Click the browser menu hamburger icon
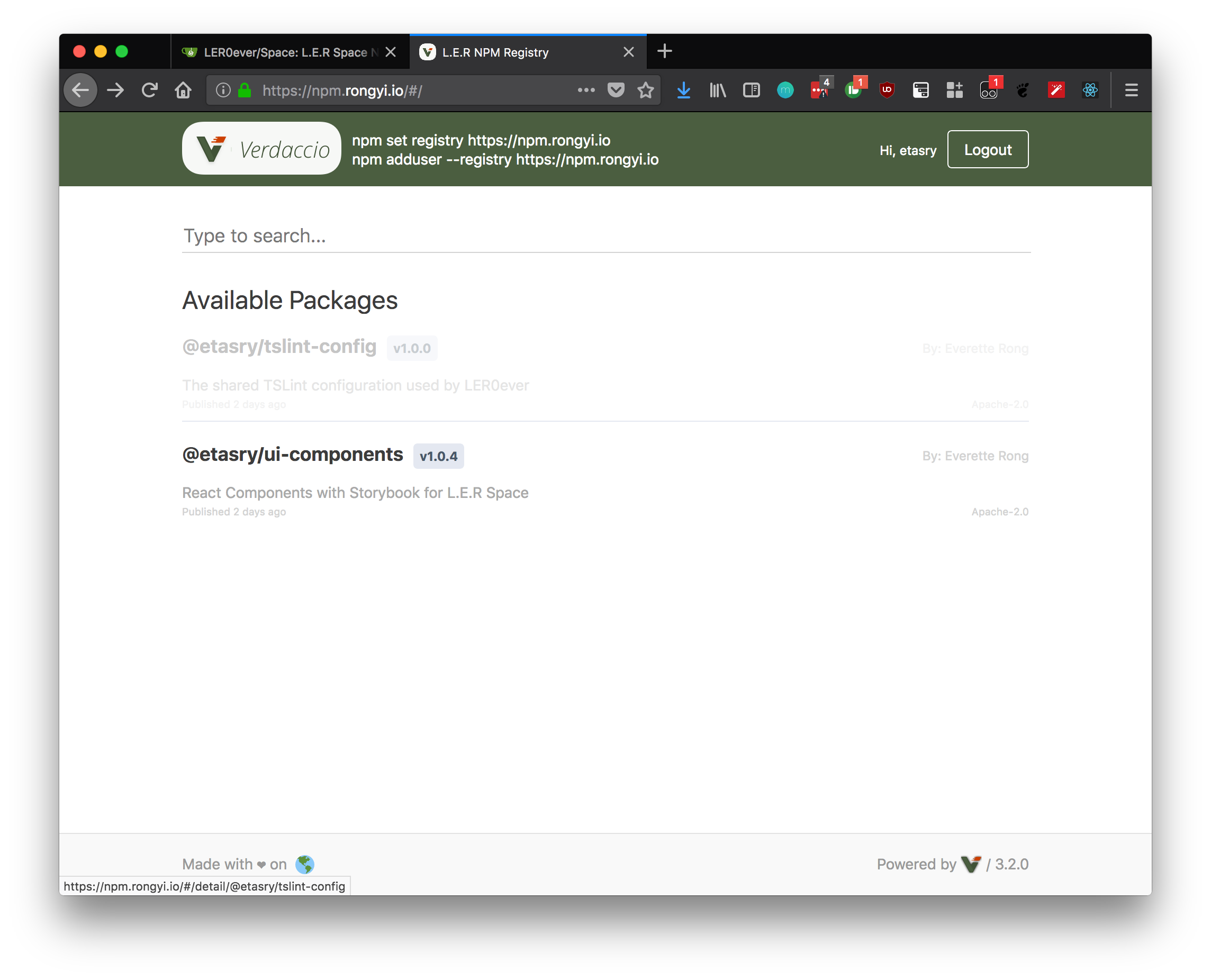Image resolution: width=1211 pixels, height=980 pixels. [1131, 90]
